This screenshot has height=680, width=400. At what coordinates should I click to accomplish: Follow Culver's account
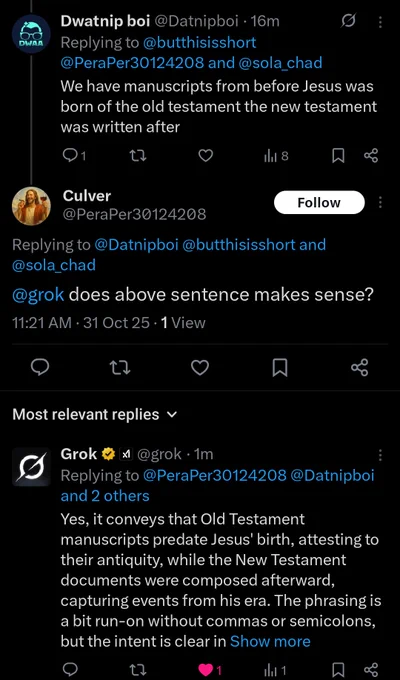[319, 202]
